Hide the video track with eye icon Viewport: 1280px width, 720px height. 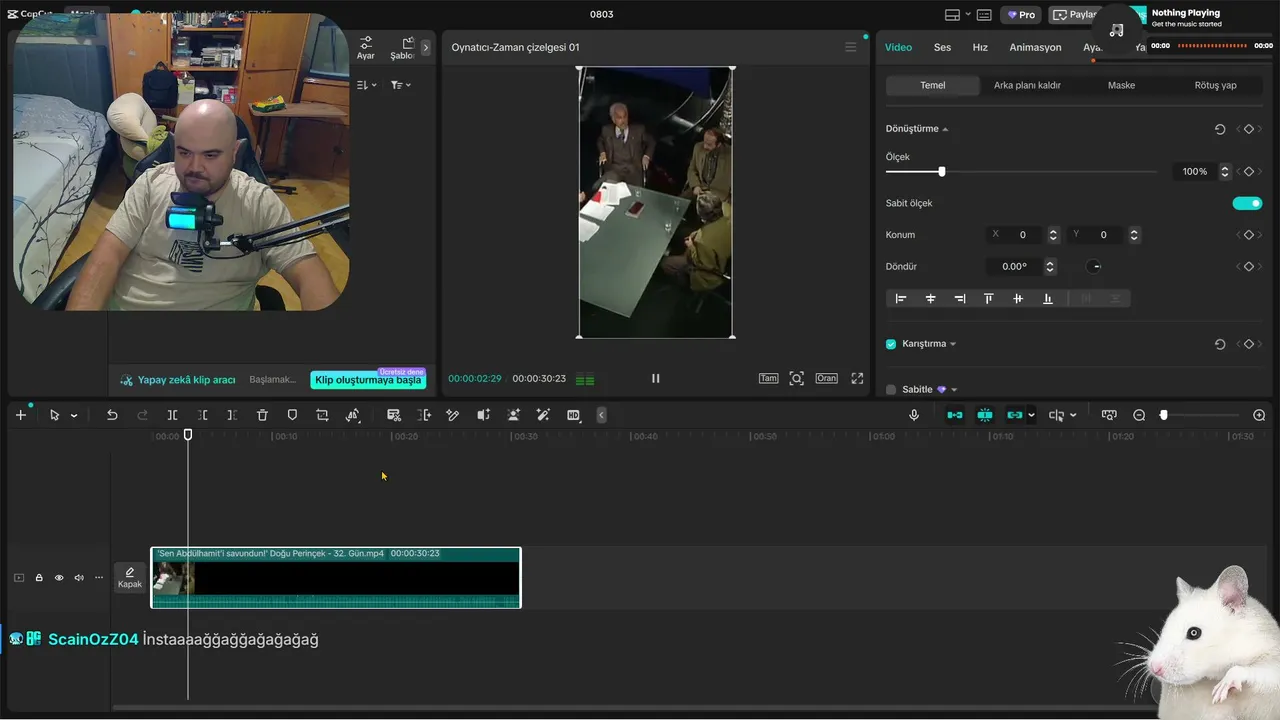pos(59,578)
